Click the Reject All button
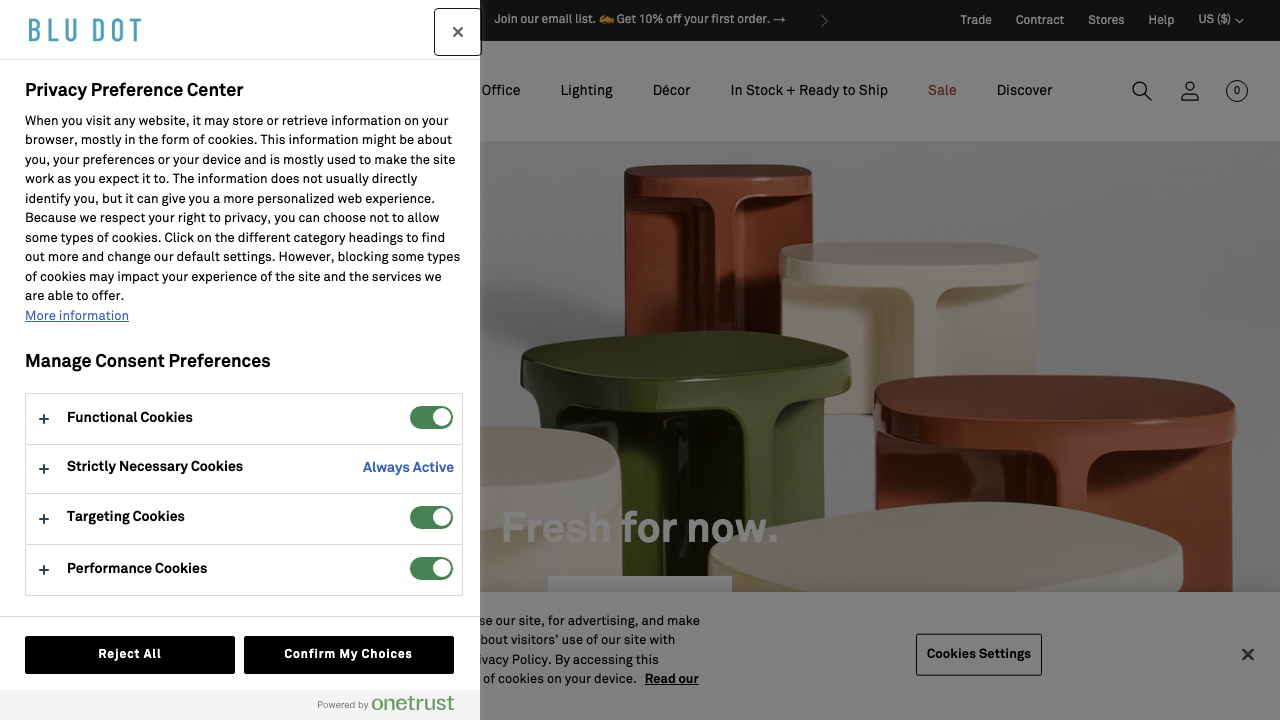This screenshot has height=720, width=1280. 130,654
